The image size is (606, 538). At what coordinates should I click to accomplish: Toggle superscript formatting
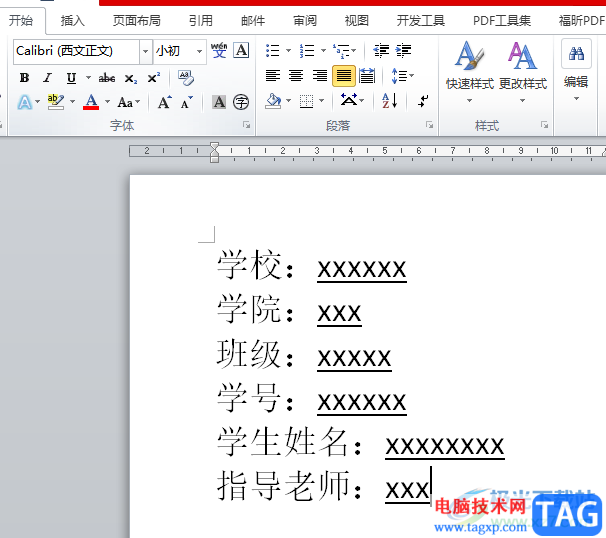pyautogui.click(x=153, y=78)
